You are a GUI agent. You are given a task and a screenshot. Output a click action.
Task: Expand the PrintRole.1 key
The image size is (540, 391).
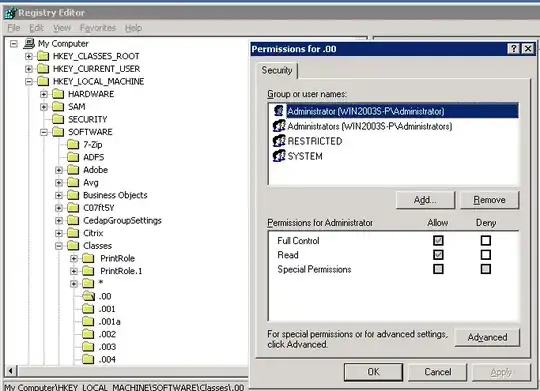(74, 271)
